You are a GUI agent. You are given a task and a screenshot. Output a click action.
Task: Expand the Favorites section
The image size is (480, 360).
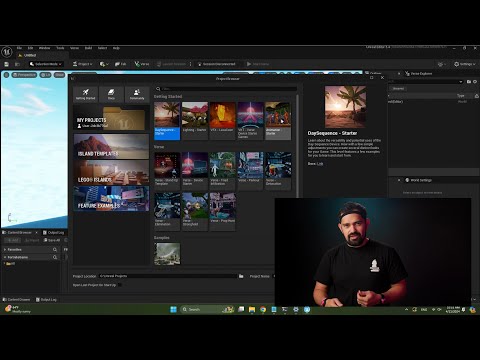click(5, 249)
